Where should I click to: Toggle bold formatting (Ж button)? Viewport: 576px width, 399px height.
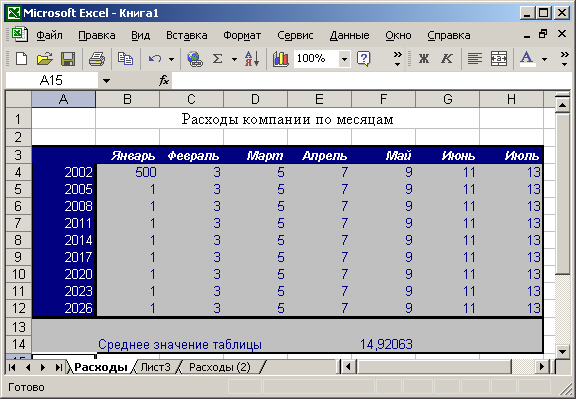coord(424,58)
